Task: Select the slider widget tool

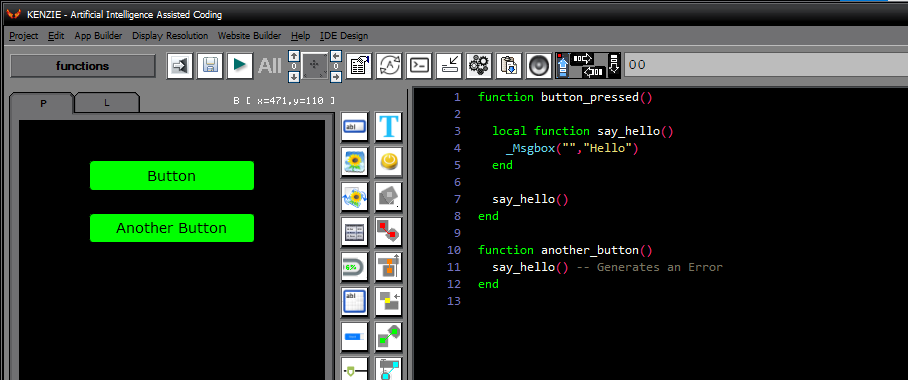Action: click(x=354, y=368)
